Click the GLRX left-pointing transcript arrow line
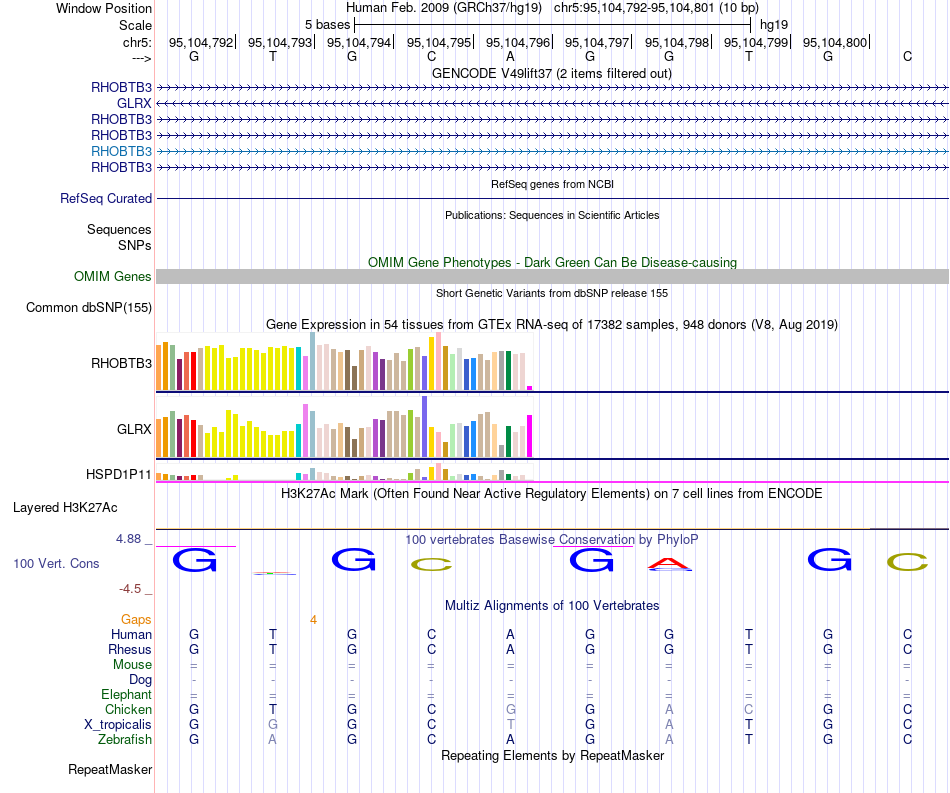This screenshot has height=793, width=950. coord(552,104)
